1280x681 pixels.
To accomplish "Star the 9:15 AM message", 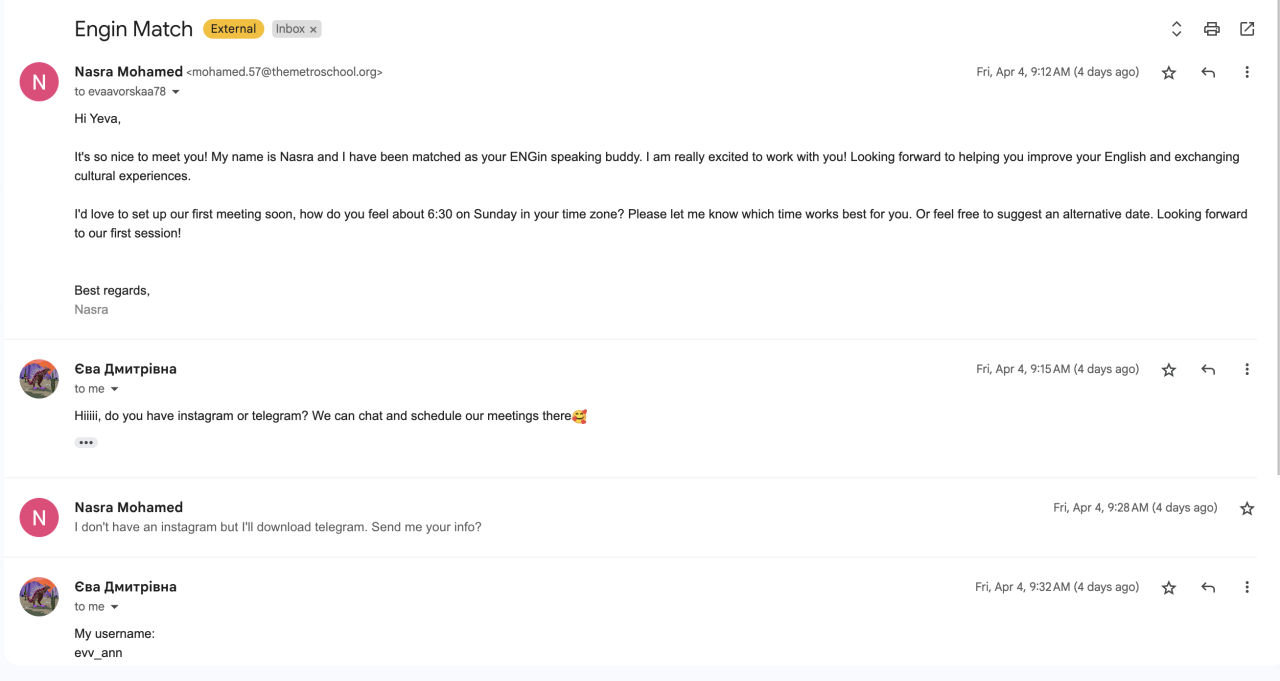I will [1169, 369].
